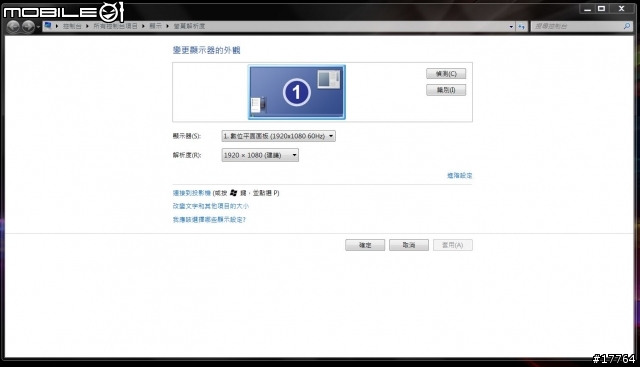The image size is (640, 367).
Task: Open link to change text and item size
Action: pos(211,206)
